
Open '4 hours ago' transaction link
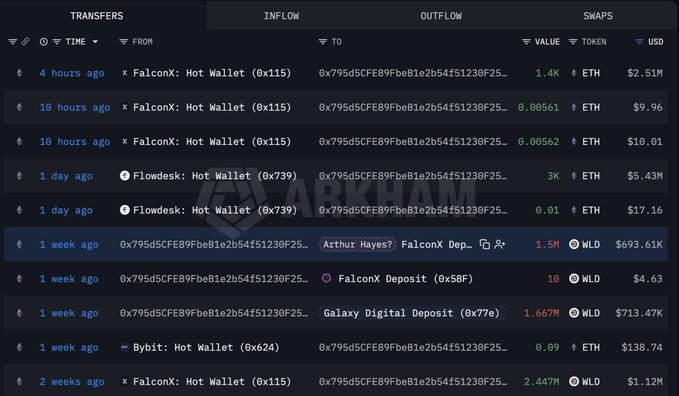72,73
